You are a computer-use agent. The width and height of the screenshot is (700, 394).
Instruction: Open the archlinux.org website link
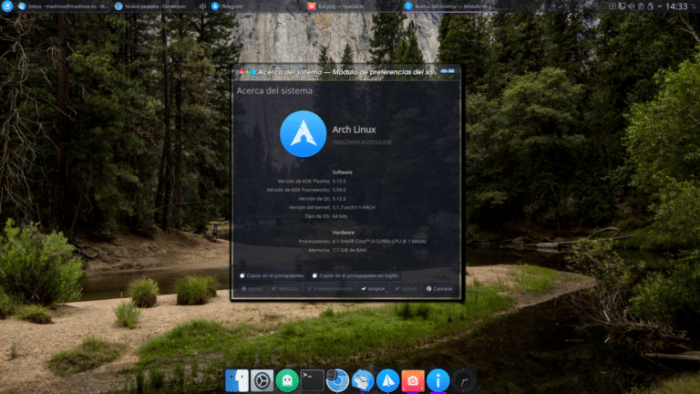(x=362, y=141)
